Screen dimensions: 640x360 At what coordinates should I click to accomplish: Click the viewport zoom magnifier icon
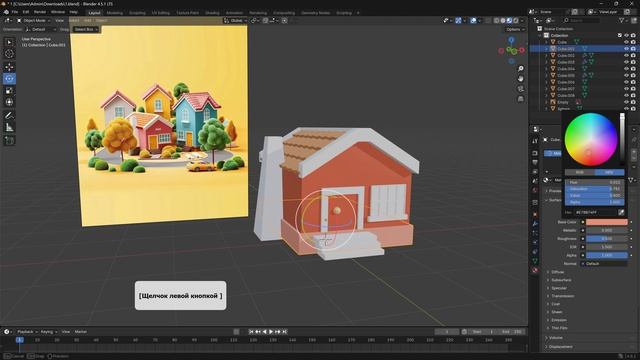(520, 69)
